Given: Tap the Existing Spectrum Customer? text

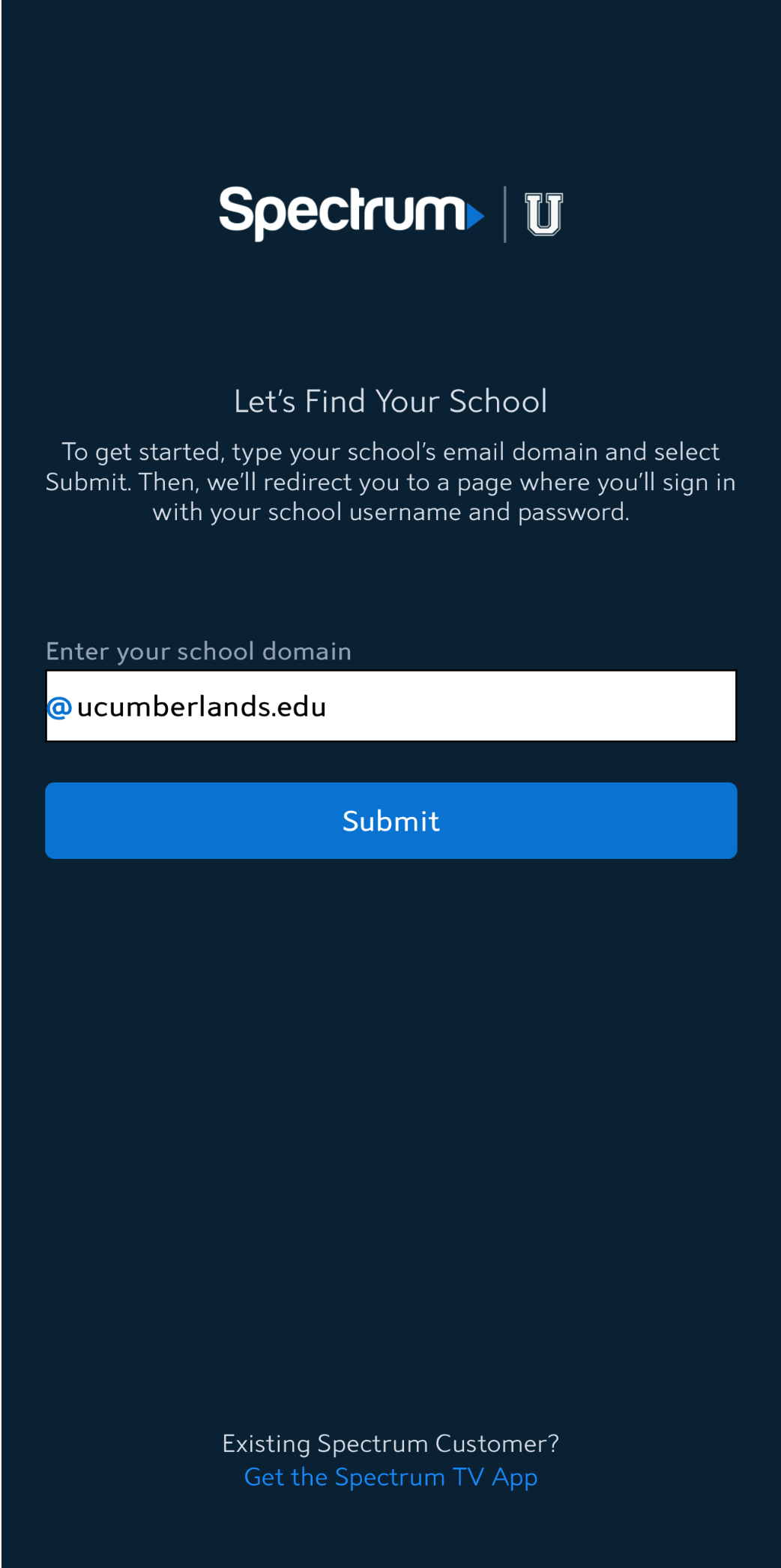Looking at the screenshot, I should pyautogui.click(x=390, y=1443).
